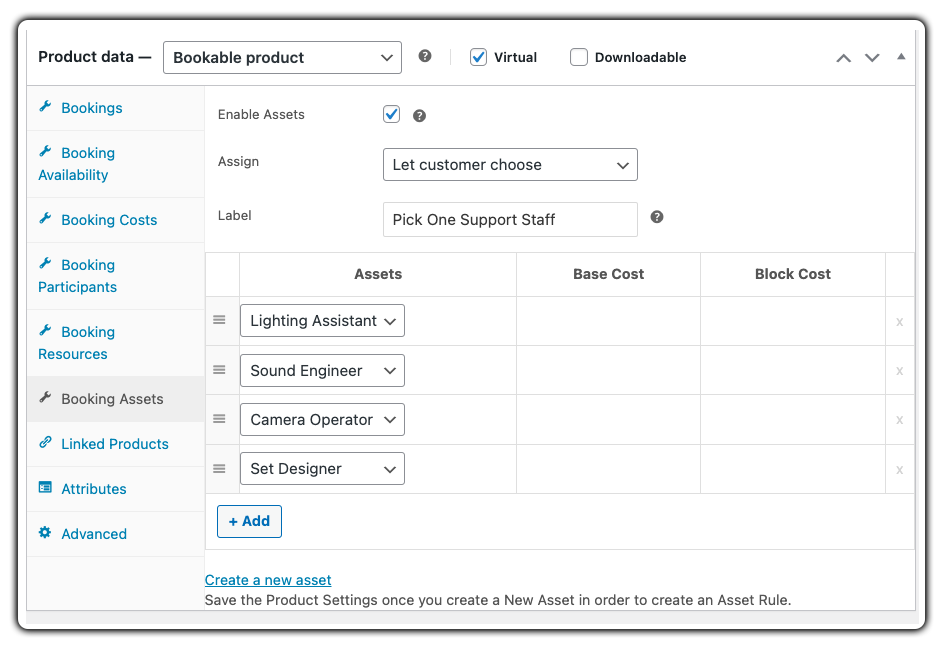Open the Camera Operator asset dropdown
The height and width of the screenshot is (648, 943).
[x=322, y=419]
